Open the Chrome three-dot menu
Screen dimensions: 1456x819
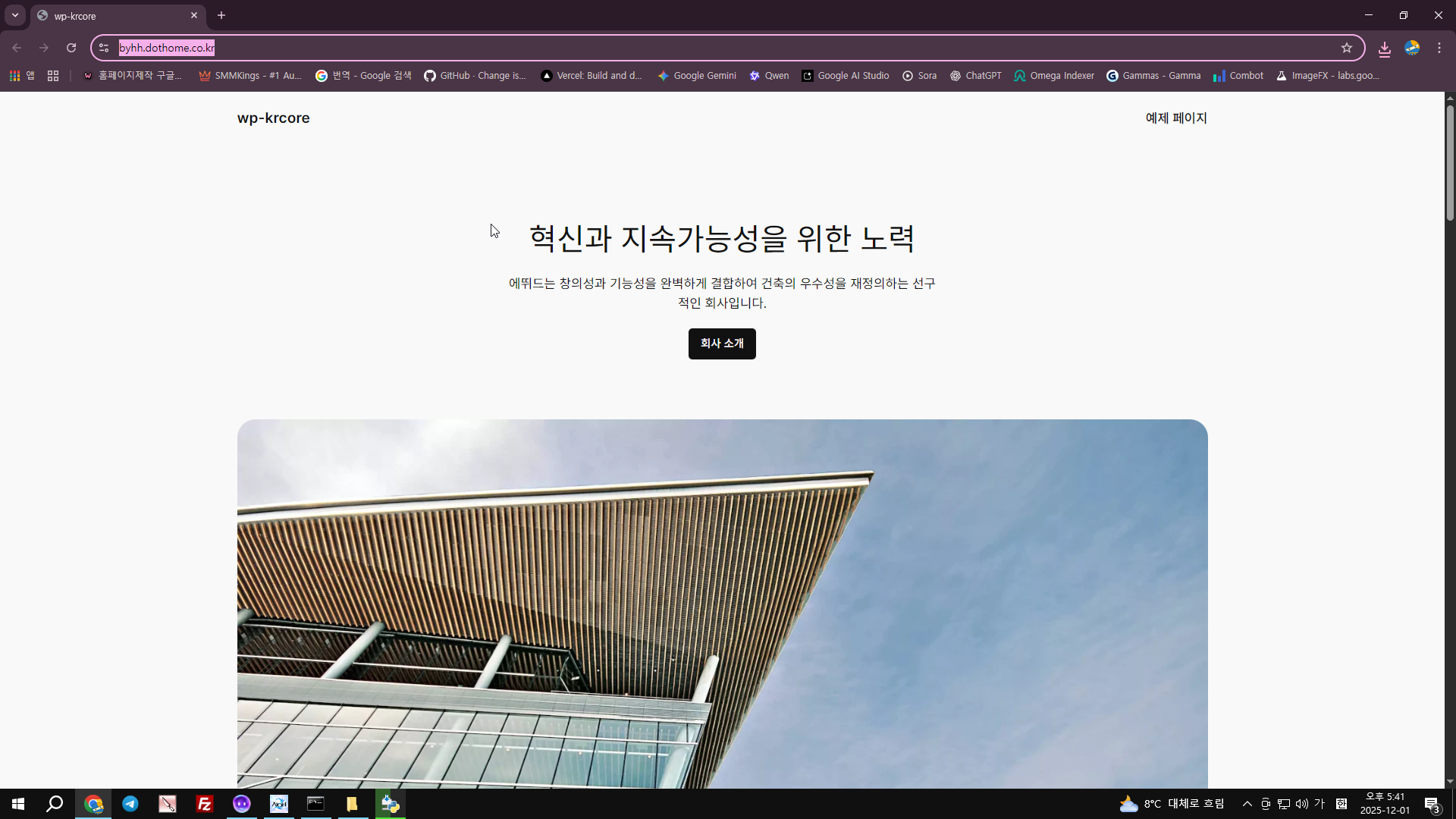pyautogui.click(x=1439, y=48)
